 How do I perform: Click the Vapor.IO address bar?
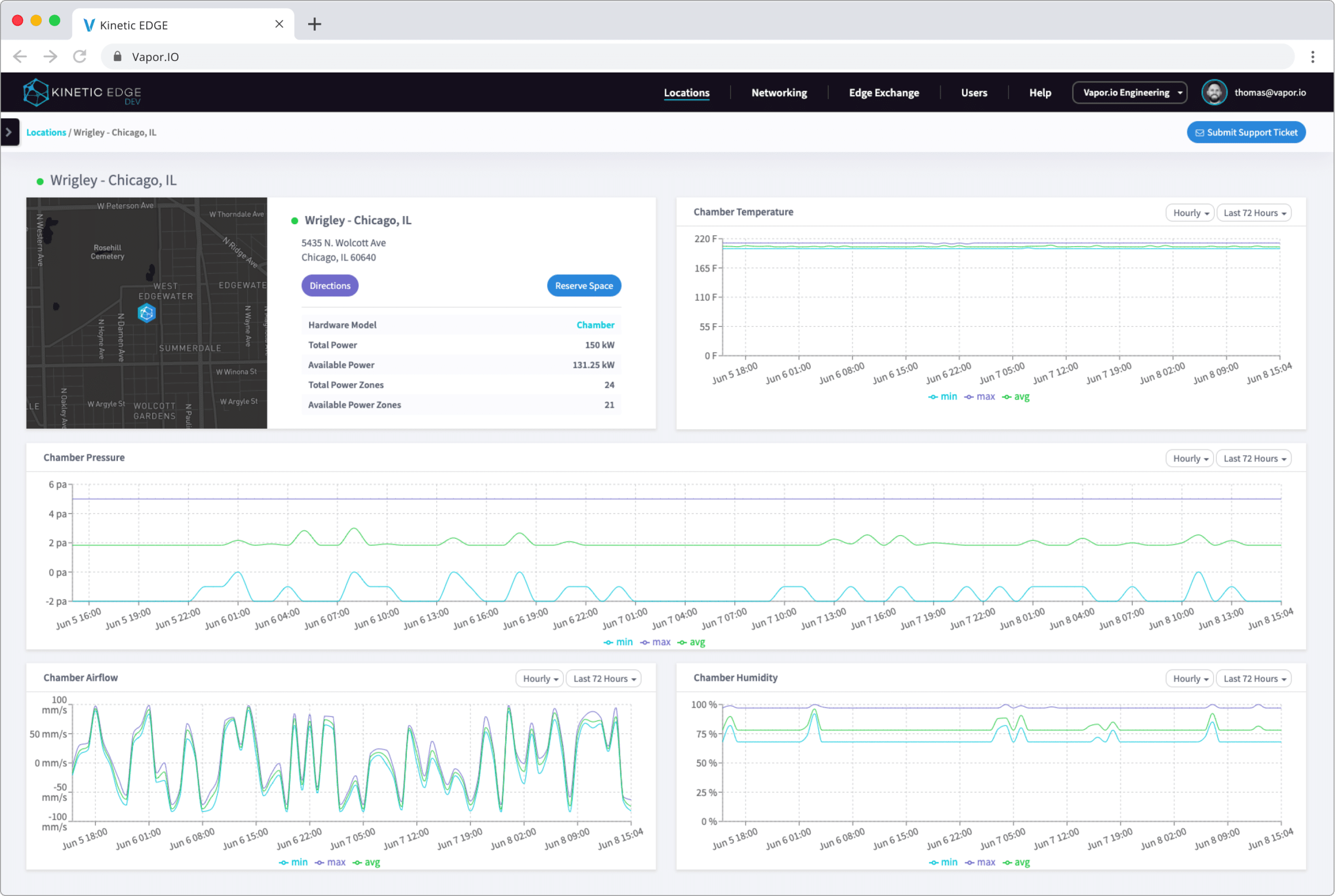(x=697, y=56)
